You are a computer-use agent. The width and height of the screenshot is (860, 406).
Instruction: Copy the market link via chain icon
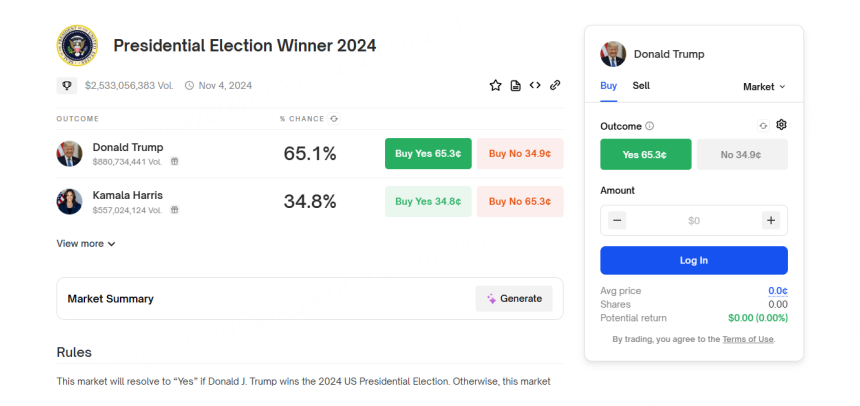(x=555, y=86)
